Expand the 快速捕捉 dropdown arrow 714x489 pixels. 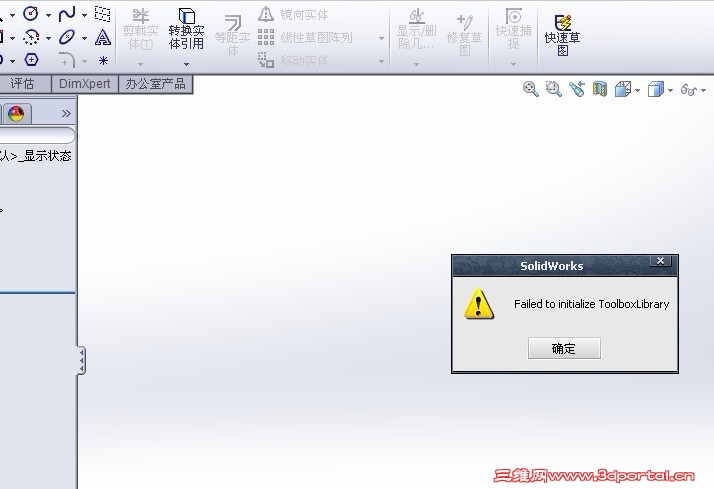[514, 64]
